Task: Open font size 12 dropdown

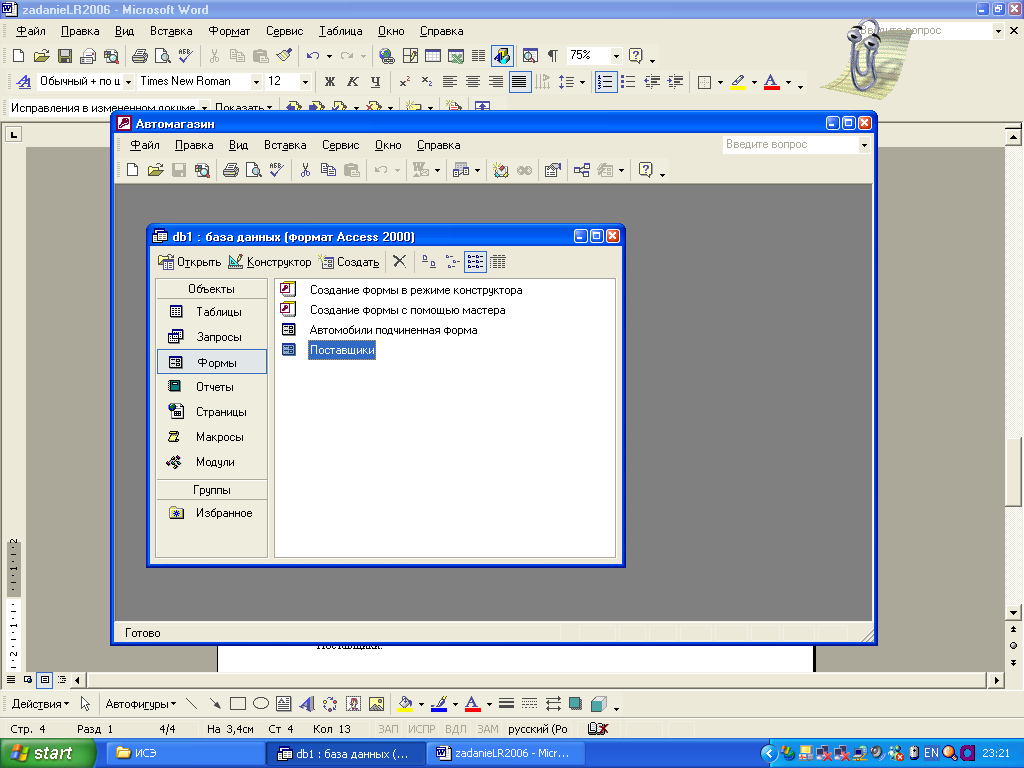Action: (305, 82)
